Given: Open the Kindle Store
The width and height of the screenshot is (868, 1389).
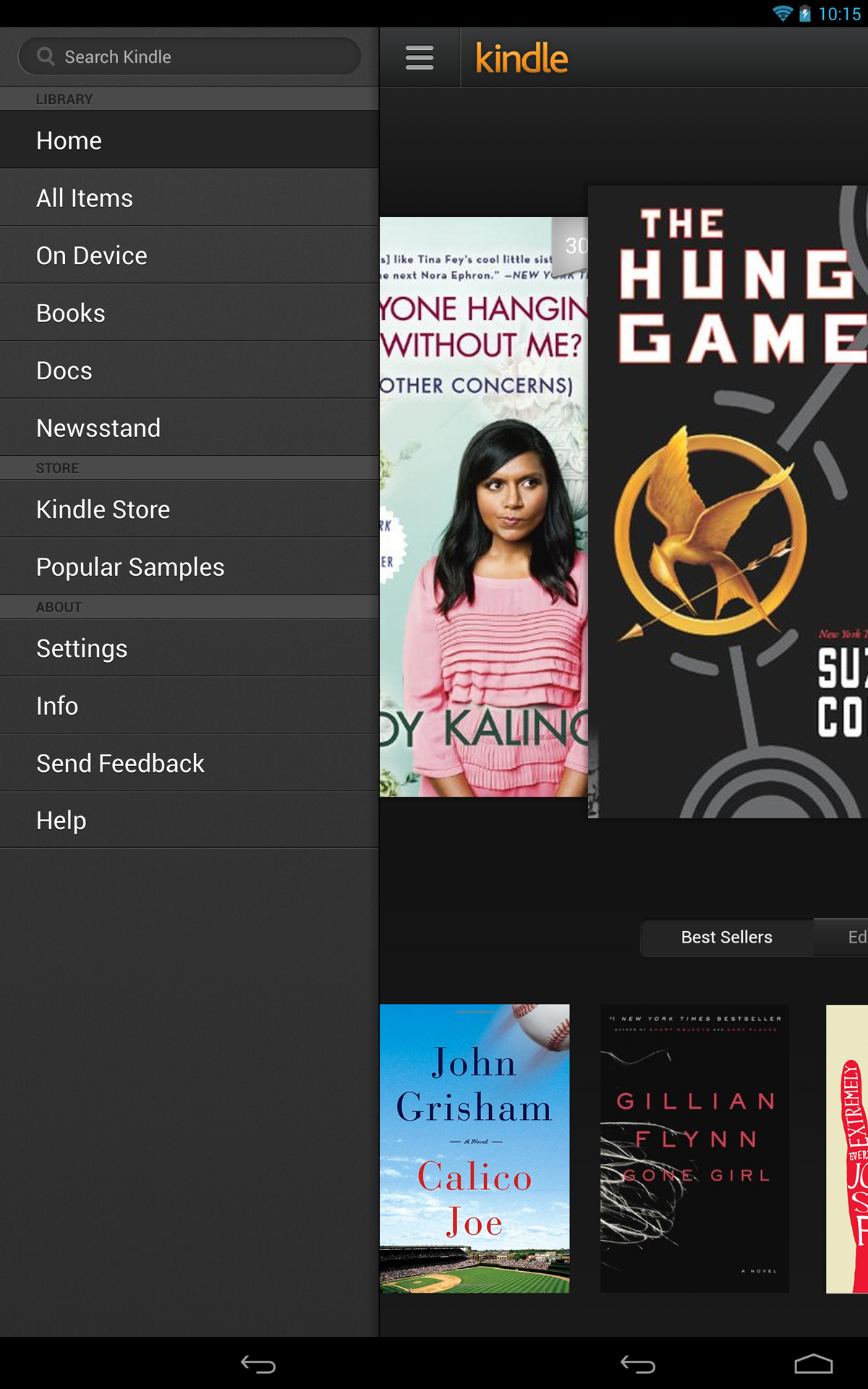Looking at the screenshot, I should tap(190, 509).
